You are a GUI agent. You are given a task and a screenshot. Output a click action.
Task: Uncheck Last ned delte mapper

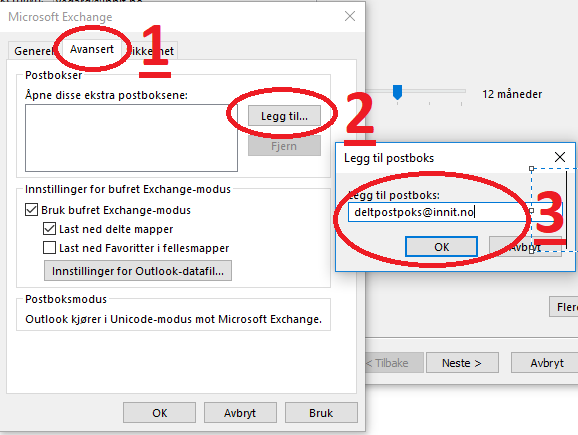point(49,229)
